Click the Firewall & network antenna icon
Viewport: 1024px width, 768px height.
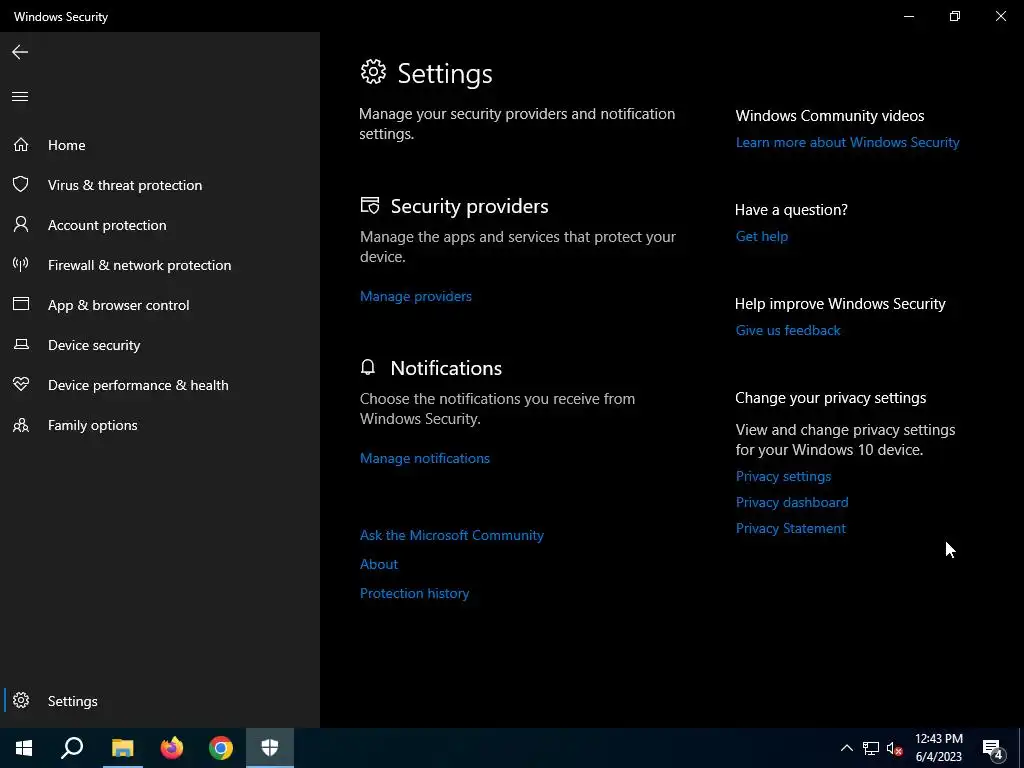pos(21,264)
